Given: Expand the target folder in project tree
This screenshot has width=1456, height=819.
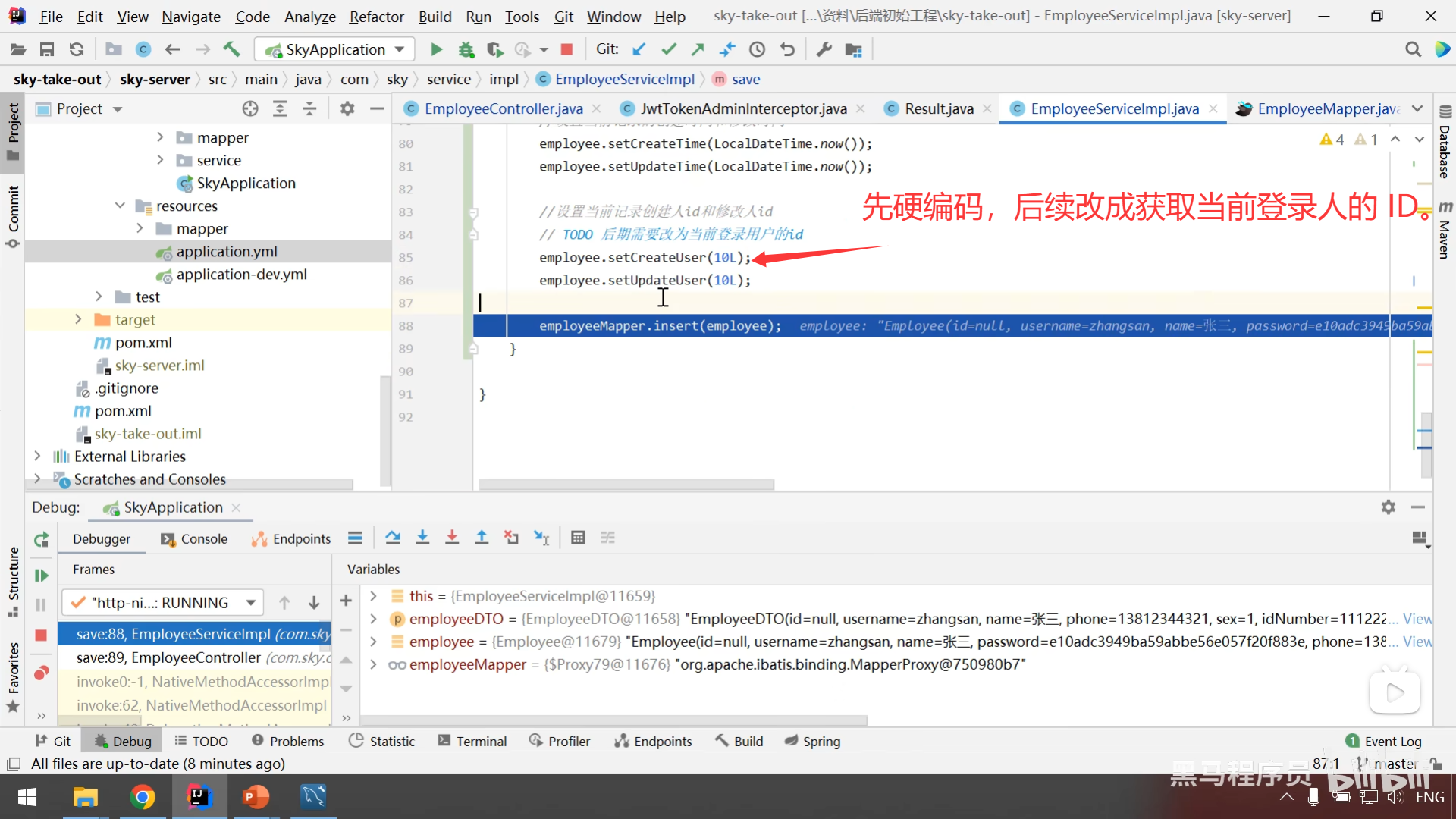Looking at the screenshot, I should (x=78, y=319).
